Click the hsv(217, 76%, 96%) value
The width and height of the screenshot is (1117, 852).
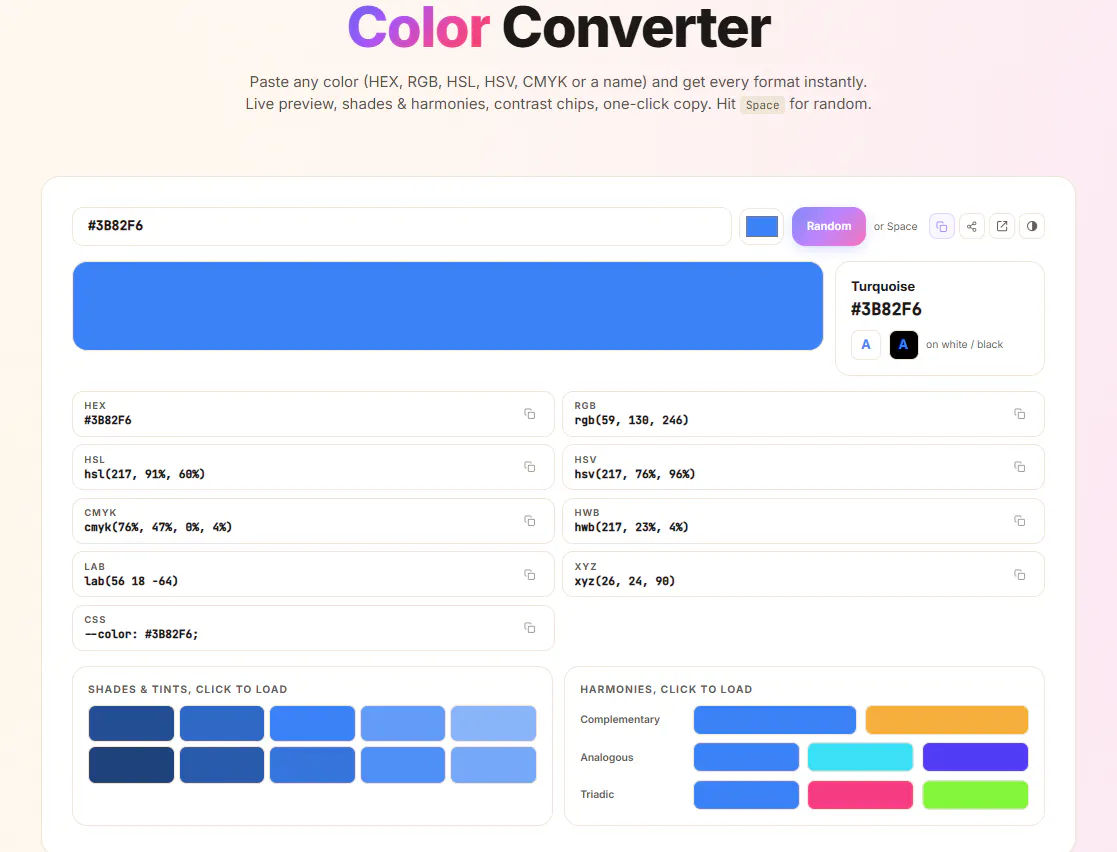click(x=635, y=474)
